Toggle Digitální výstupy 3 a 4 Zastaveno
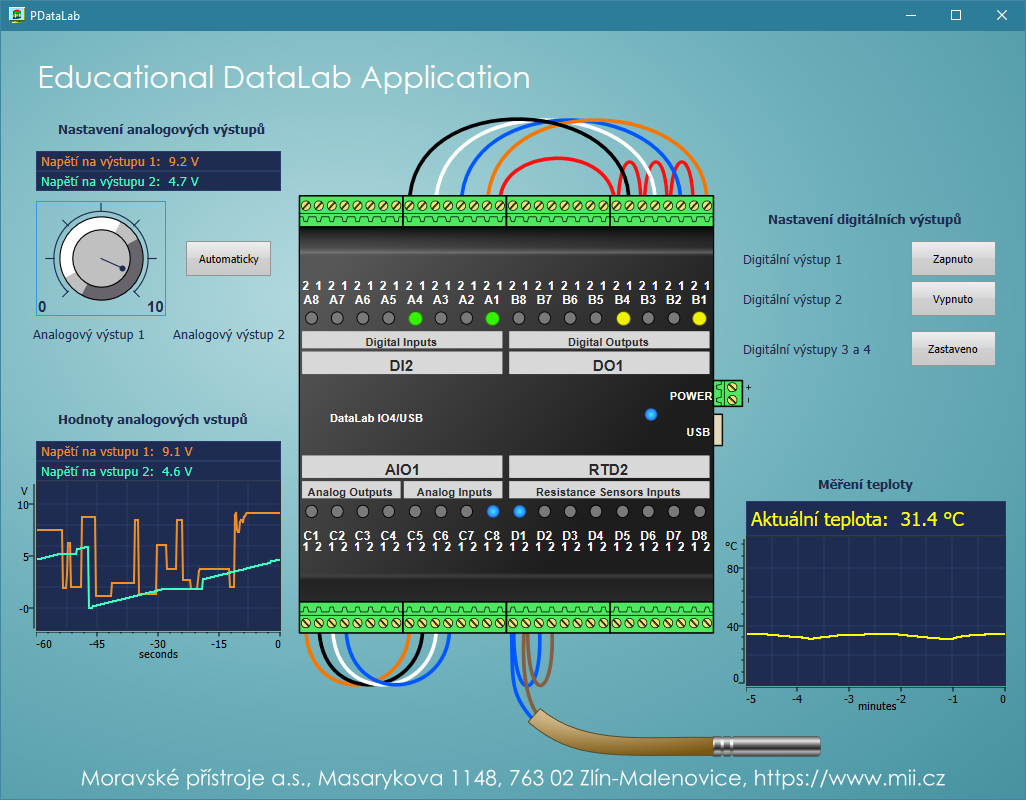This screenshot has height=800, width=1026. (953, 349)
